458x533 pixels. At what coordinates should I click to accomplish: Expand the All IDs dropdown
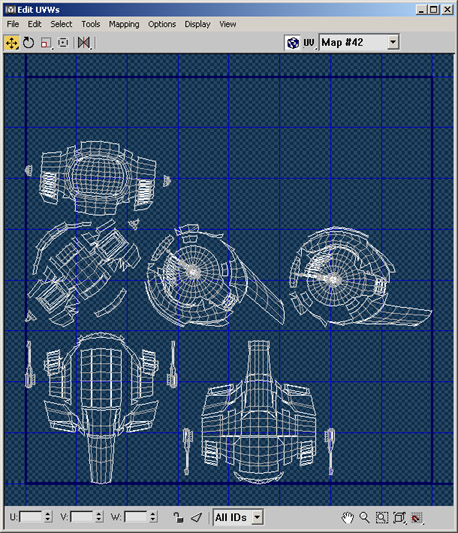click(x=257, y=517)
